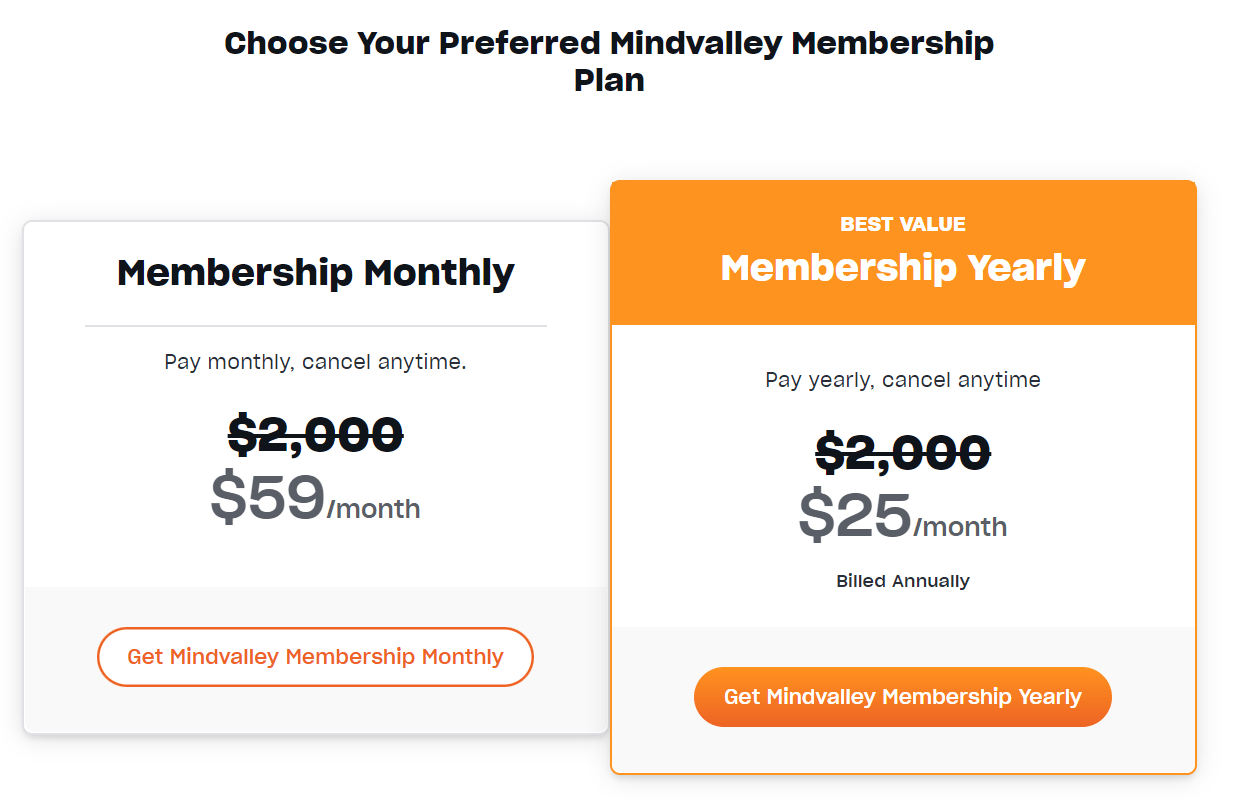
Task: Click the crossed-out $2,000 in the Yearly card
Action: click(x=902, y=452)
